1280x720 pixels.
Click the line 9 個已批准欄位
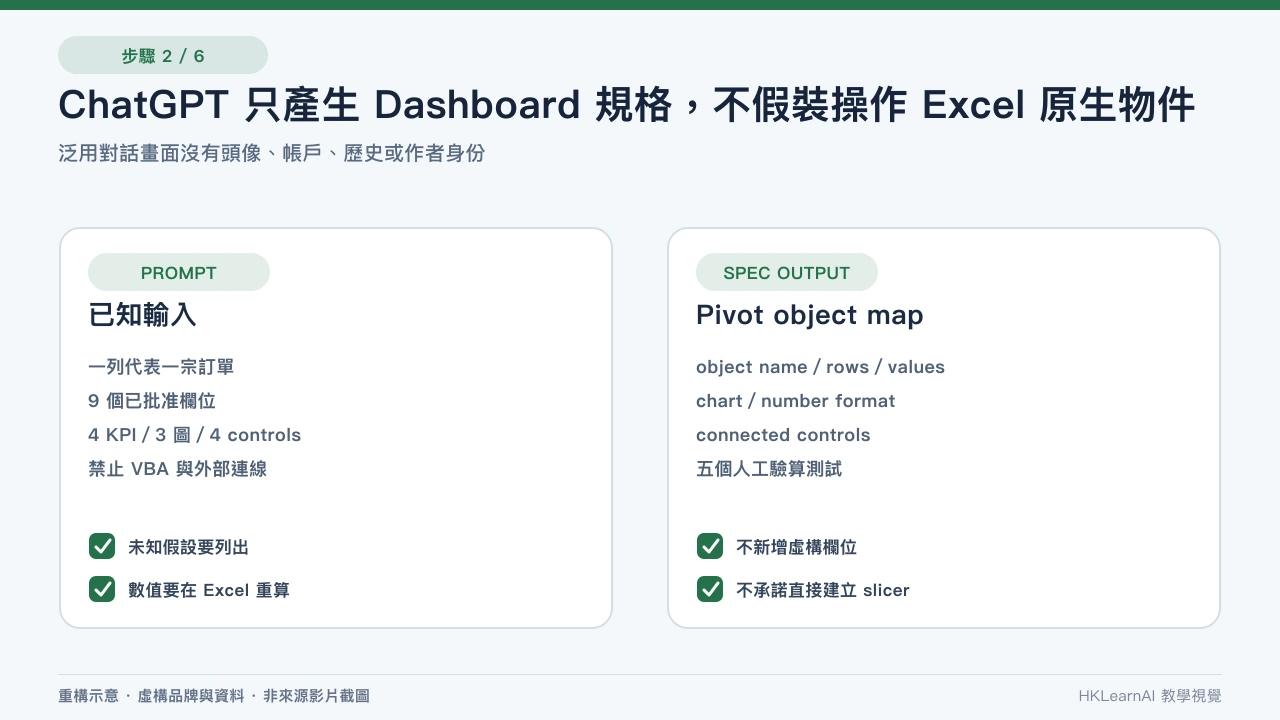(152, 401)
